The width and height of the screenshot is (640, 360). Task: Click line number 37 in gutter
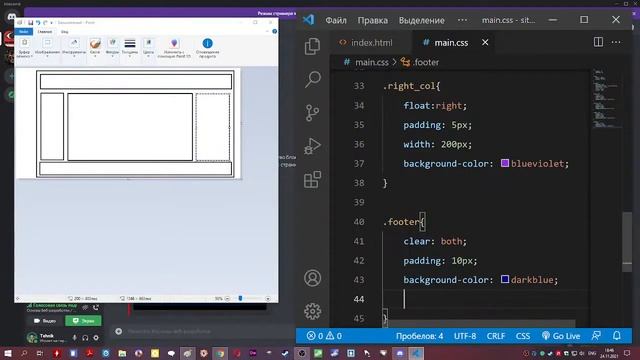click(x=359, y=164)
